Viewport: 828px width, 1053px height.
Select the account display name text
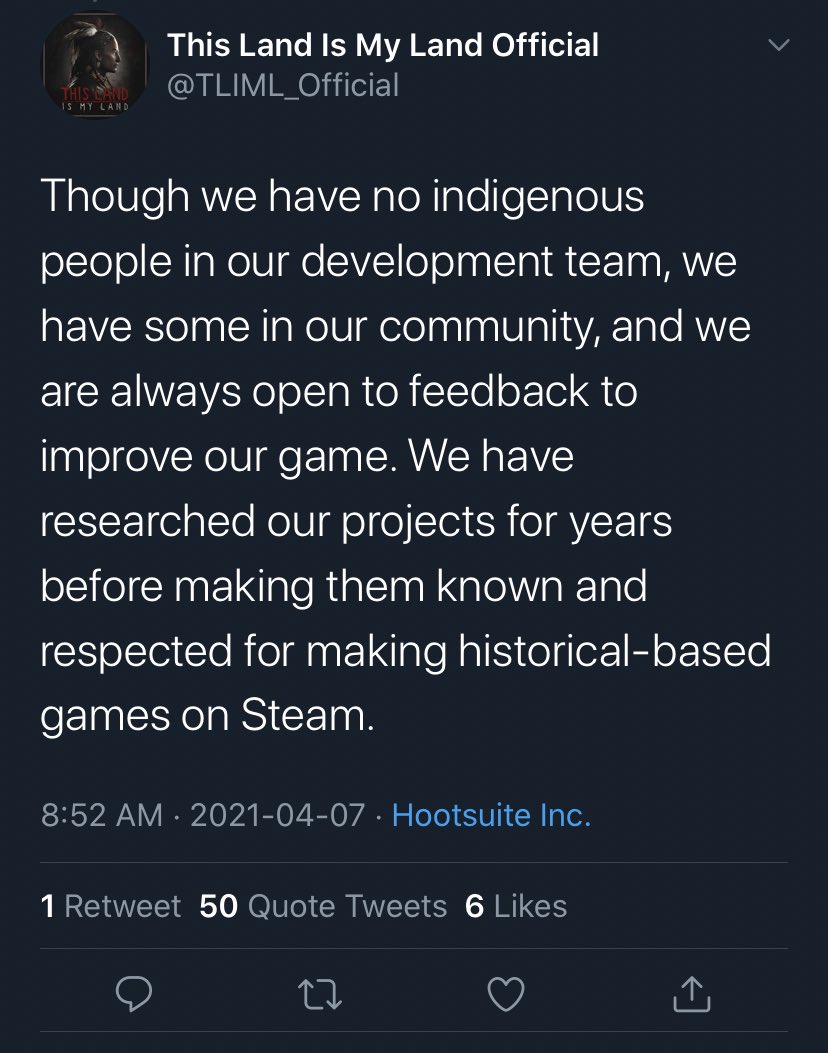[x=383, y=44]
